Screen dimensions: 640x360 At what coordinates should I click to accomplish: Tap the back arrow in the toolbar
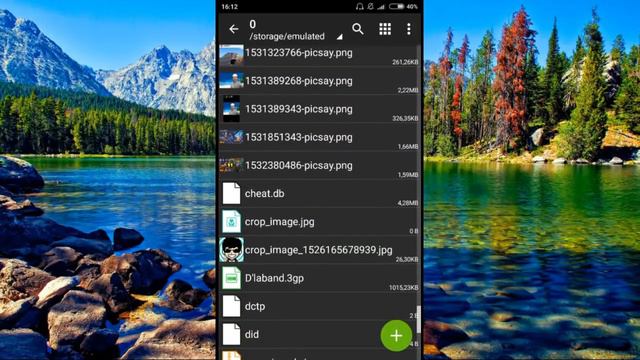[233, 29]
